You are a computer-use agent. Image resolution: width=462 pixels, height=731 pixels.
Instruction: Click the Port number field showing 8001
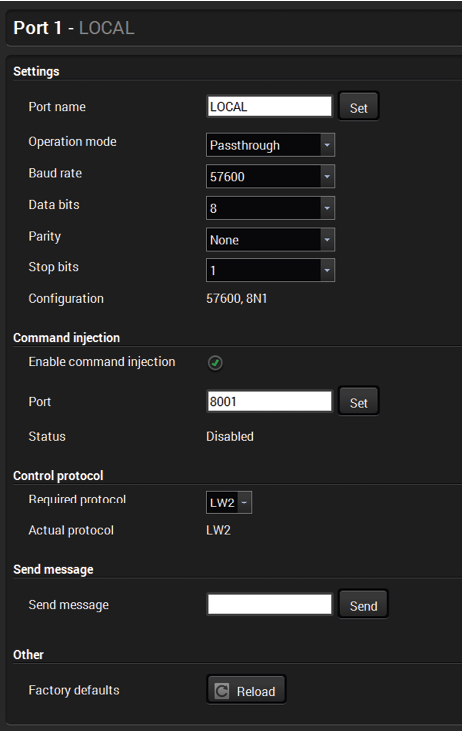tap(269, 401)
